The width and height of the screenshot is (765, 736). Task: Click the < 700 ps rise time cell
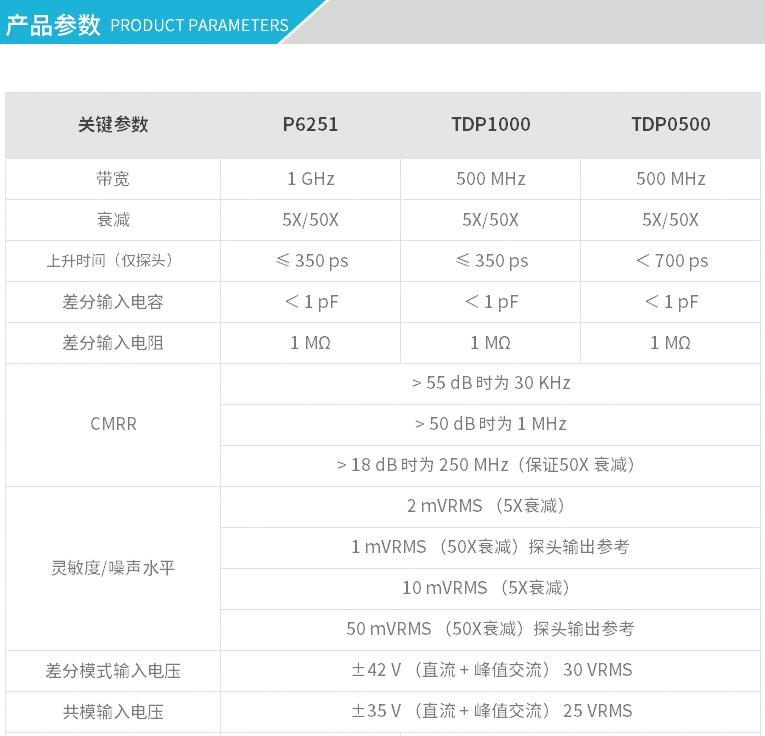[x=671, y=261]
